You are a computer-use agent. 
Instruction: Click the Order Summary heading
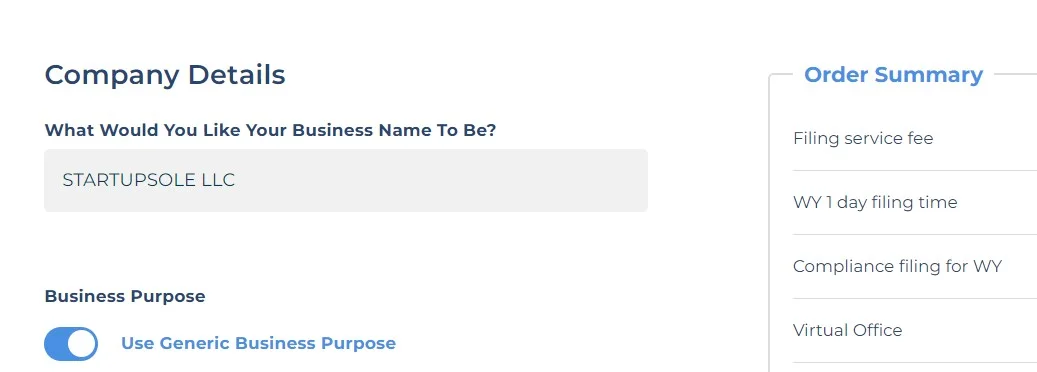pyautogui.click(x=893, y=75)
